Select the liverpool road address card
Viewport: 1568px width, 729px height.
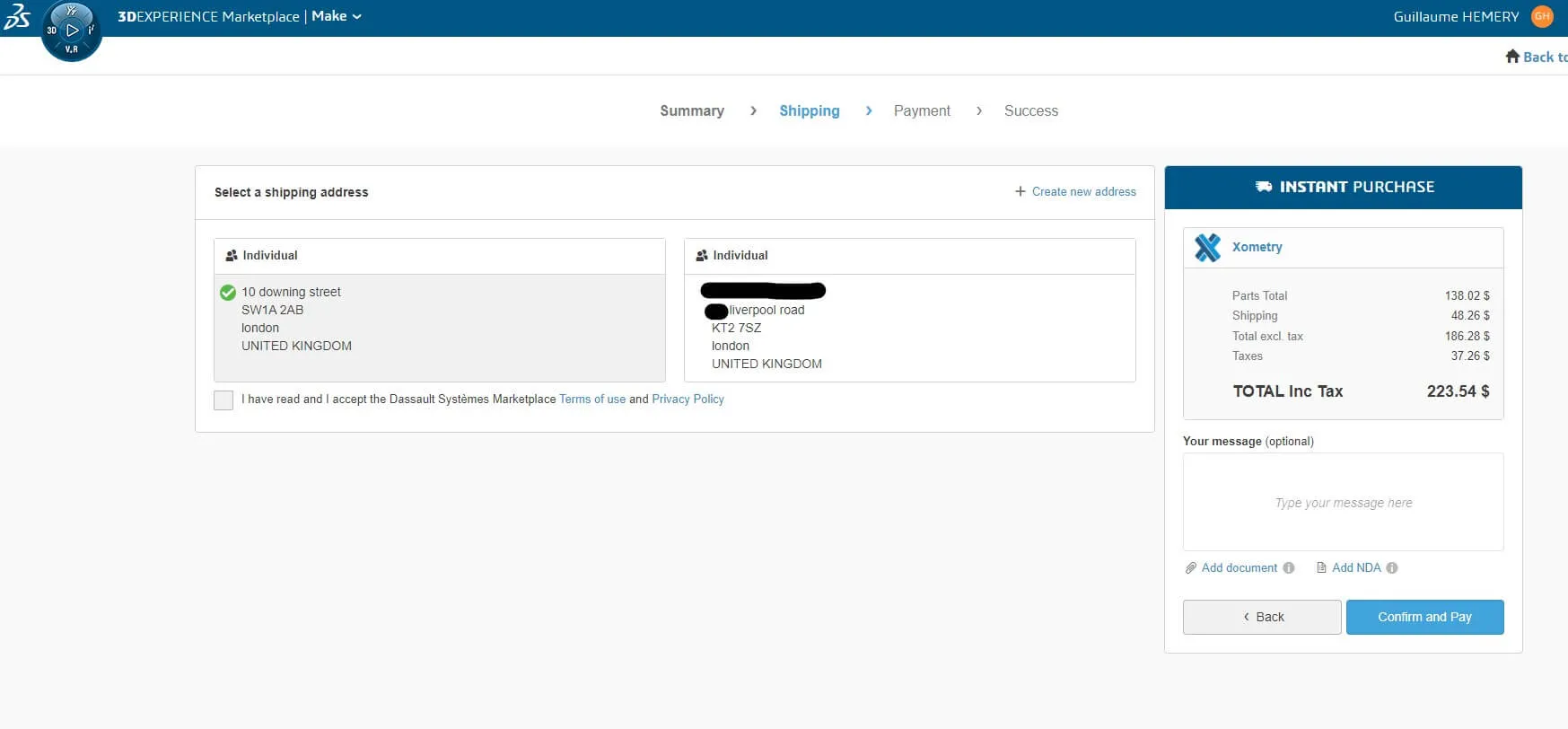[909, 327]
